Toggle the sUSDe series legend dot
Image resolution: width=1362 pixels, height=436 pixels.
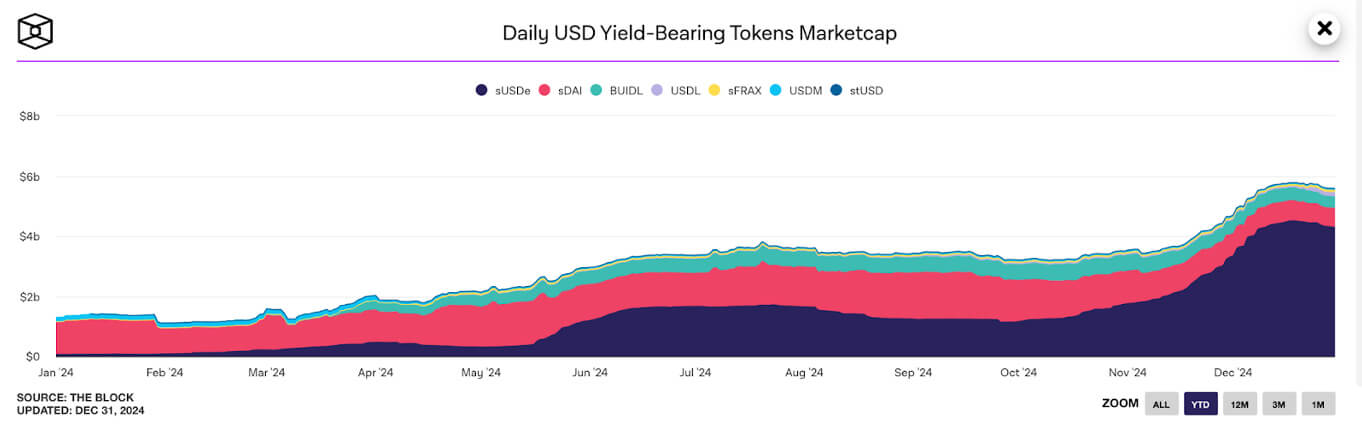click(482, 91)
